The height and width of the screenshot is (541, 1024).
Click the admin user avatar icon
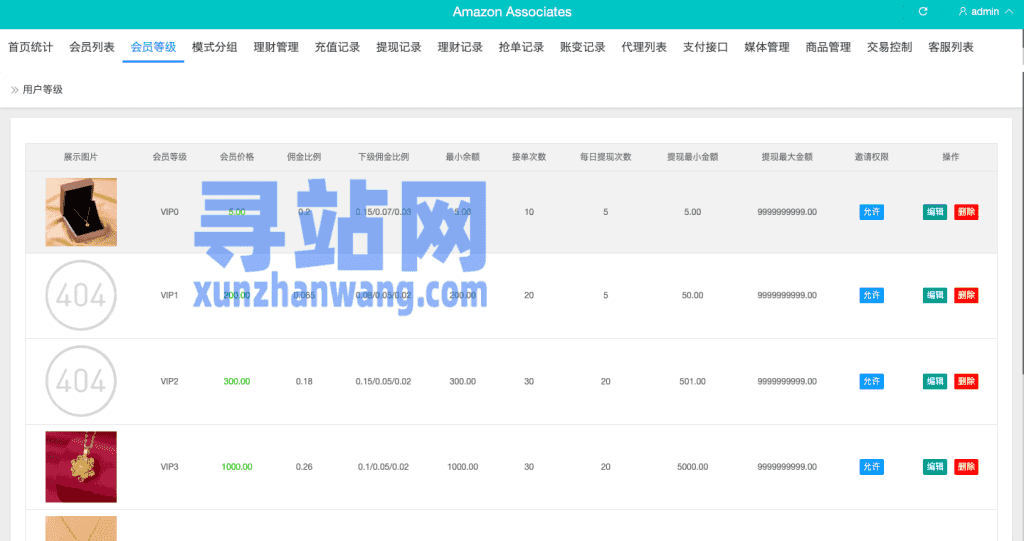pos(963,12)
